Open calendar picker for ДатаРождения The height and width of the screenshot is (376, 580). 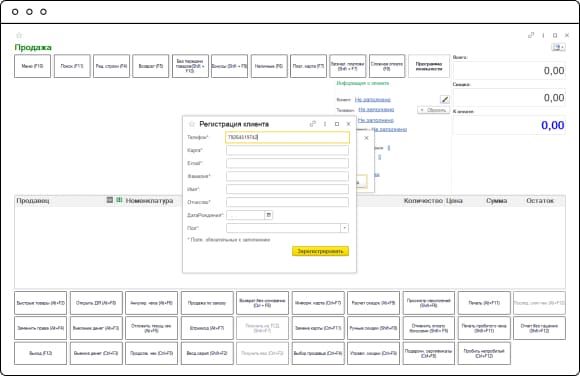point(269,215)
